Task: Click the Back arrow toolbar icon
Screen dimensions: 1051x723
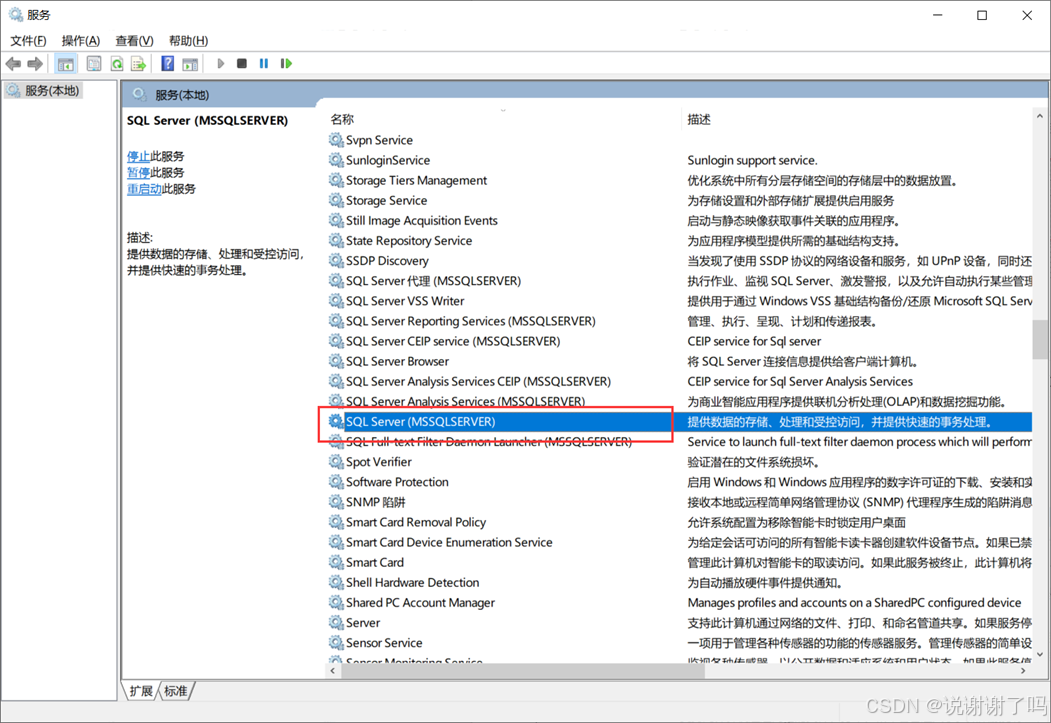Action: click(x=13, y=64)
